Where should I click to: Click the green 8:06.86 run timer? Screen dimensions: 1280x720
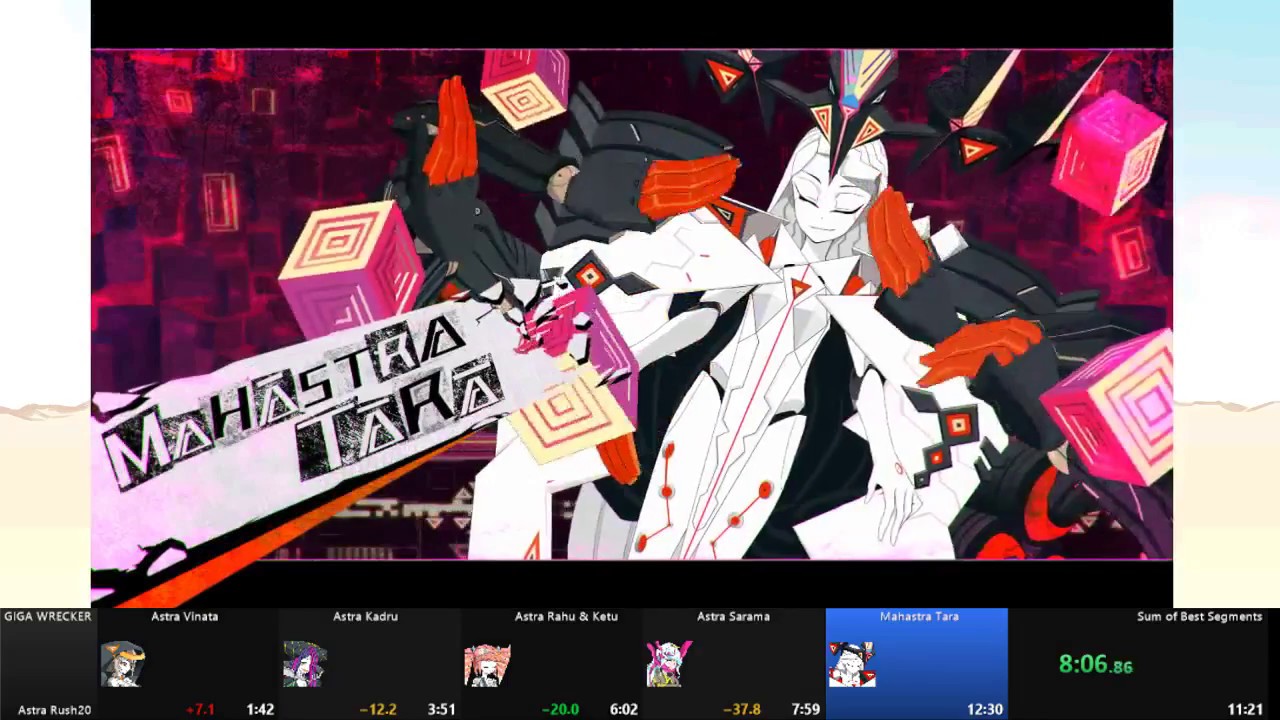pyautogui.click(x=1095, y=664)
